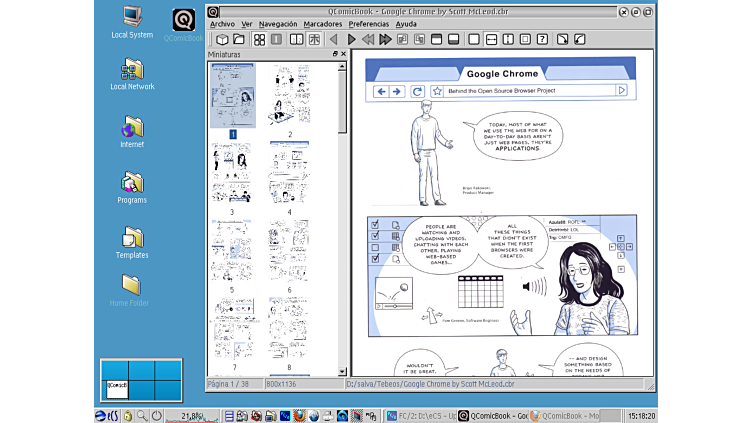Close the Miniaturas panel
752x423 pixels.
[344, 54]
